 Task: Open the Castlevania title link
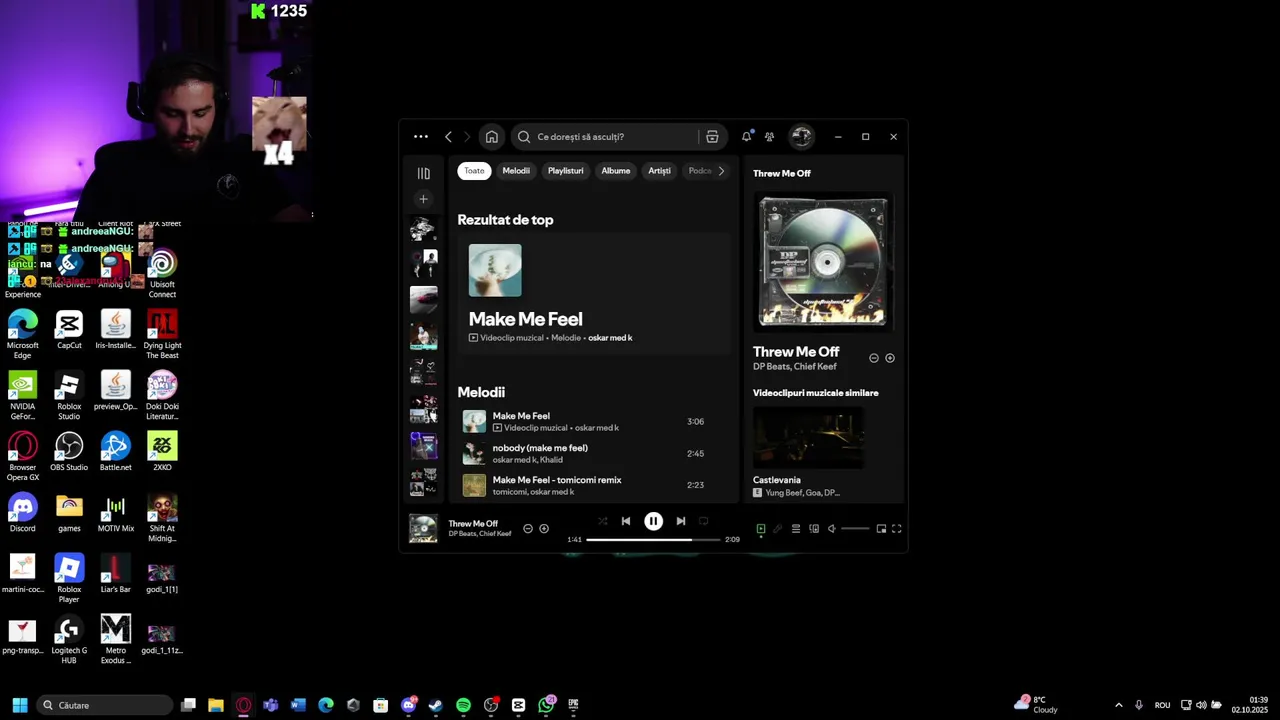click(777, 480)
